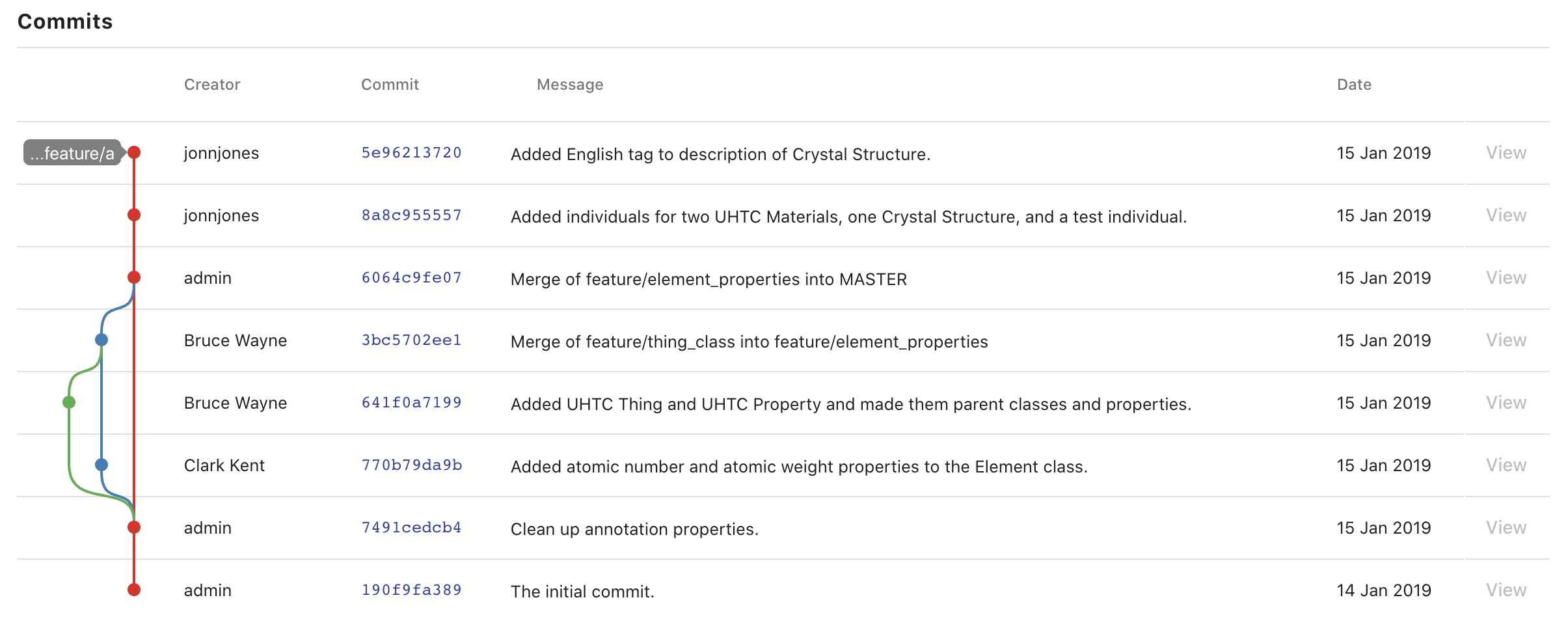Click the blue merge node for 3bc5702ee1

[x=101, y=340]
